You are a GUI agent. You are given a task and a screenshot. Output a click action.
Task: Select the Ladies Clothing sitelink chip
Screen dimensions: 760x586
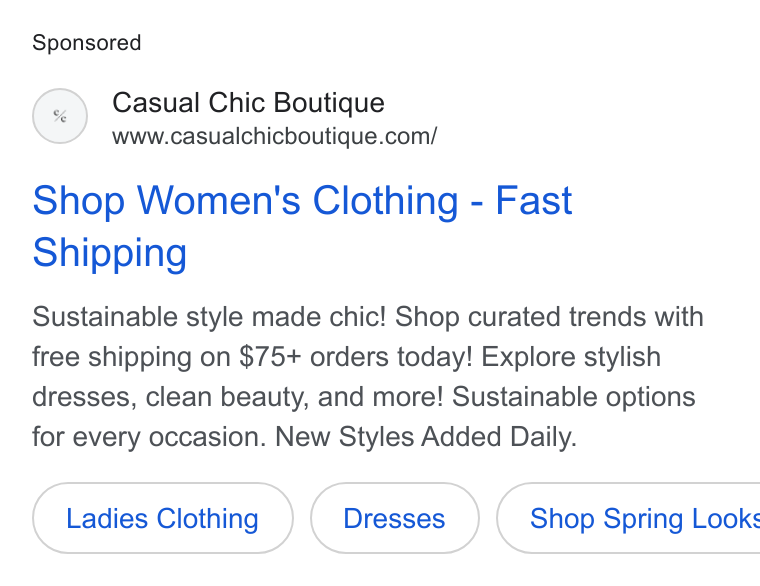162,518
